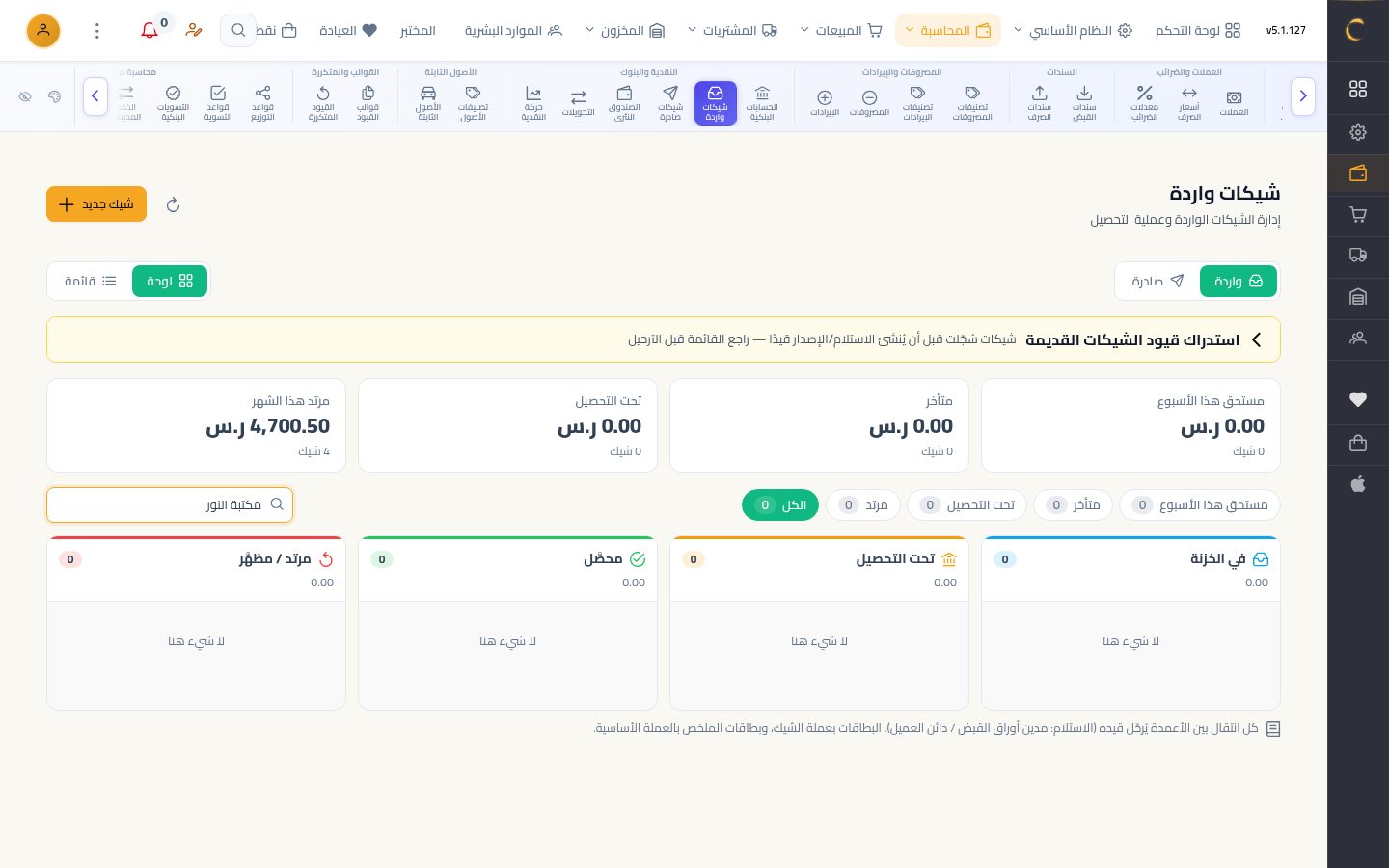
Task: Open تصنيفات الإيرادات revenue categories icon
Action: pyautogui.click(x=917, y=103)
